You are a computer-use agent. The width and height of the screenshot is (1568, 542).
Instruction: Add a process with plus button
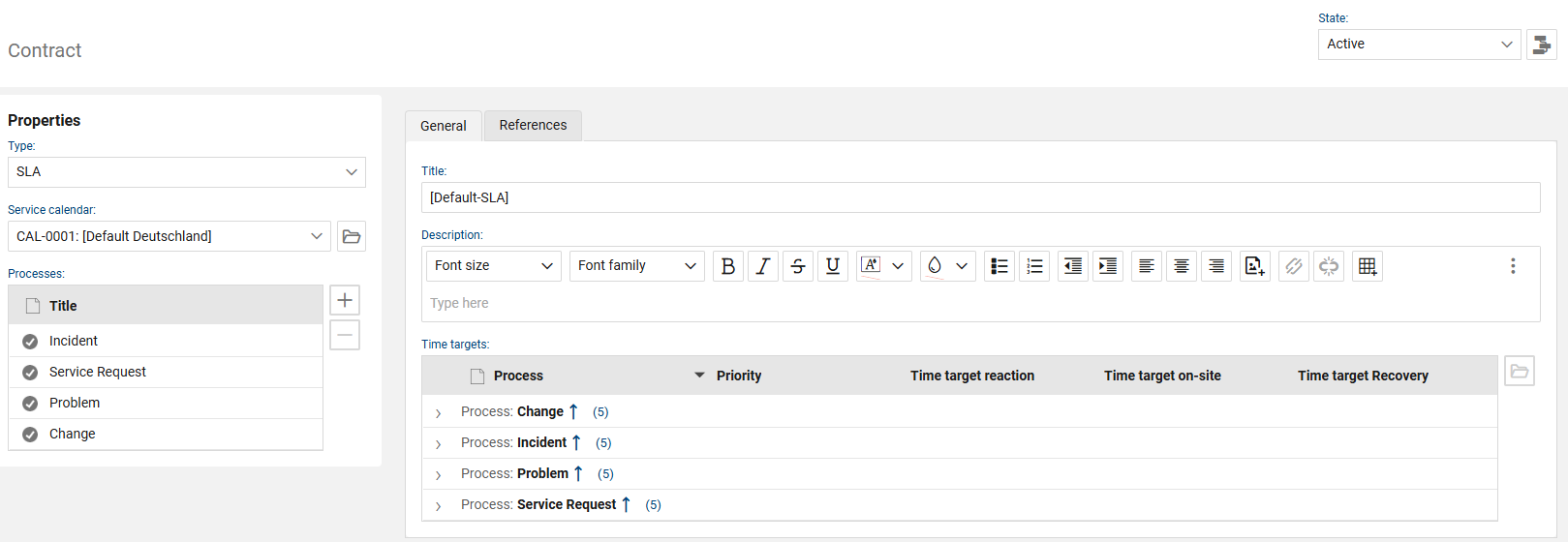coord(345,300)
